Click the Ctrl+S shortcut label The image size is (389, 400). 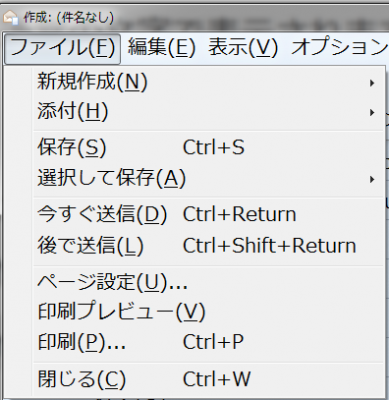(214, 148)
